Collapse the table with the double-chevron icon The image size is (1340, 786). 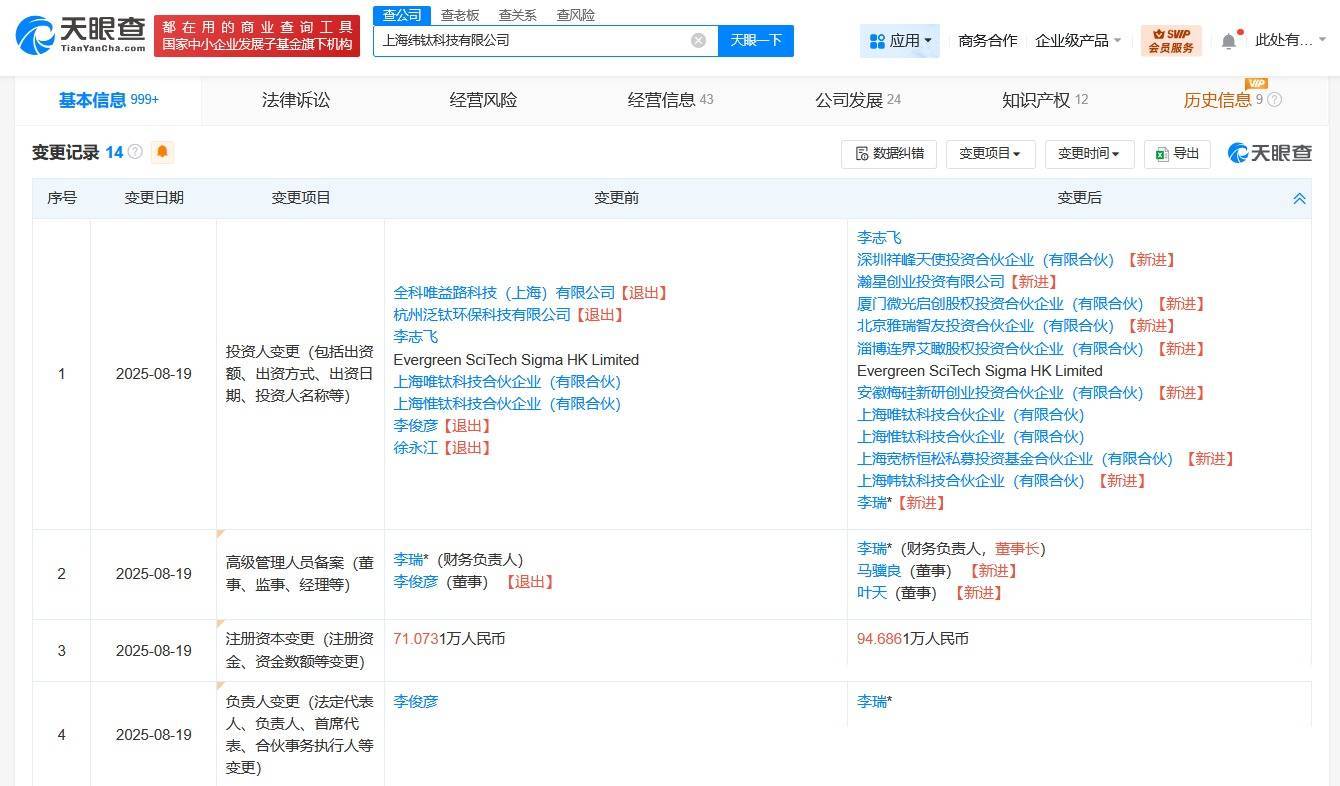[x=1299, y=198]
